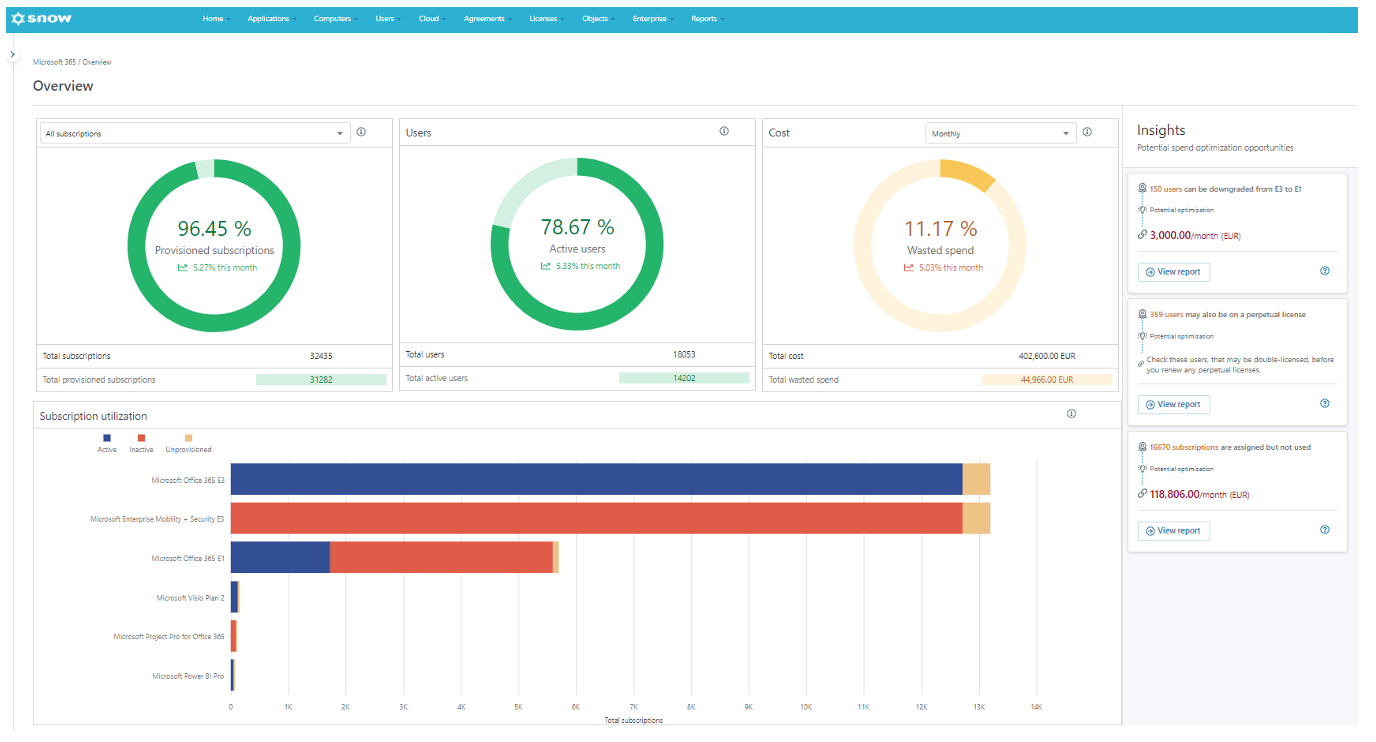Click the Total provisioned subscriptions value 31282
This screenshot has height=742, width=1376.
click(x=321, y=380)
